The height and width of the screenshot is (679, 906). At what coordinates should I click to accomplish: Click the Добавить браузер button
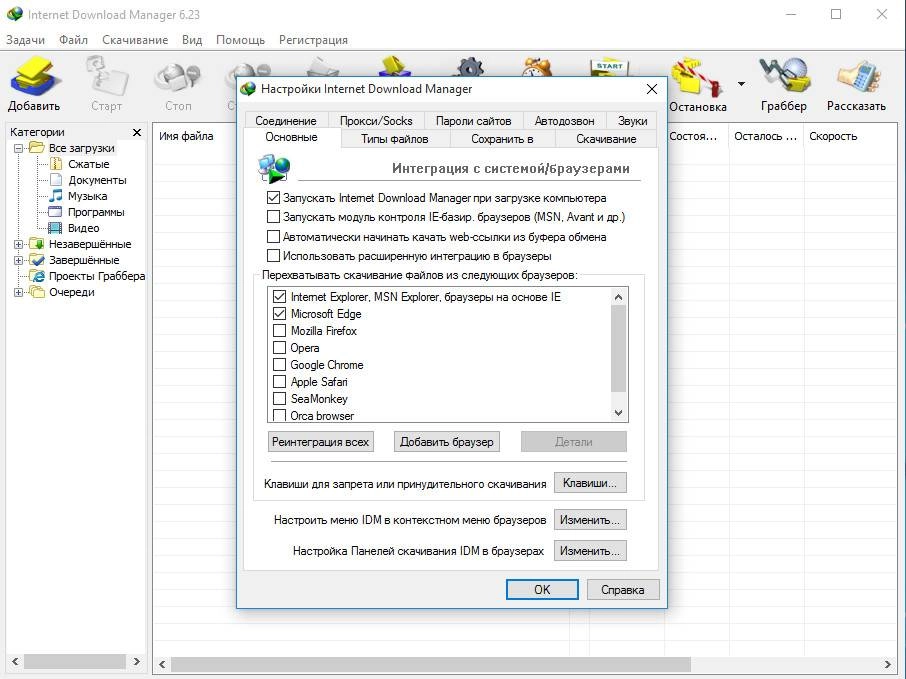point(447,442)
